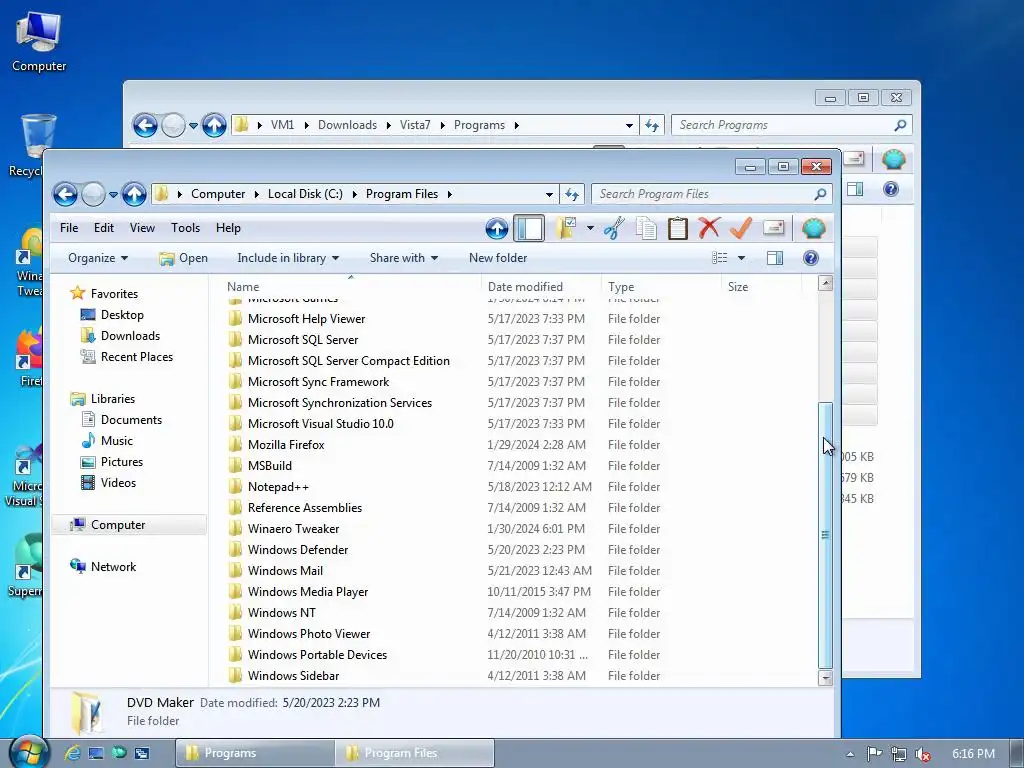Screen dimensions: 1024x768
Task: Select the Libraries node
Action: (113, 398)
